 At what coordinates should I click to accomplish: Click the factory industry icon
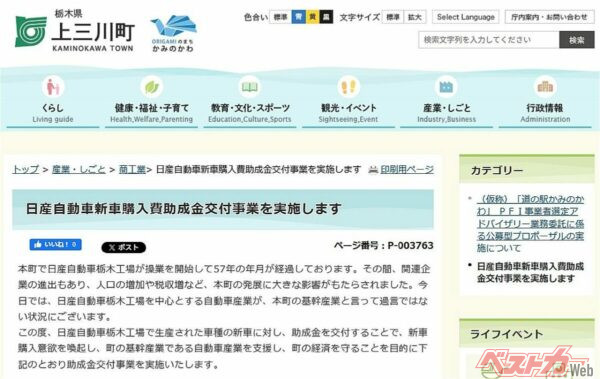(x=447, y=87)
